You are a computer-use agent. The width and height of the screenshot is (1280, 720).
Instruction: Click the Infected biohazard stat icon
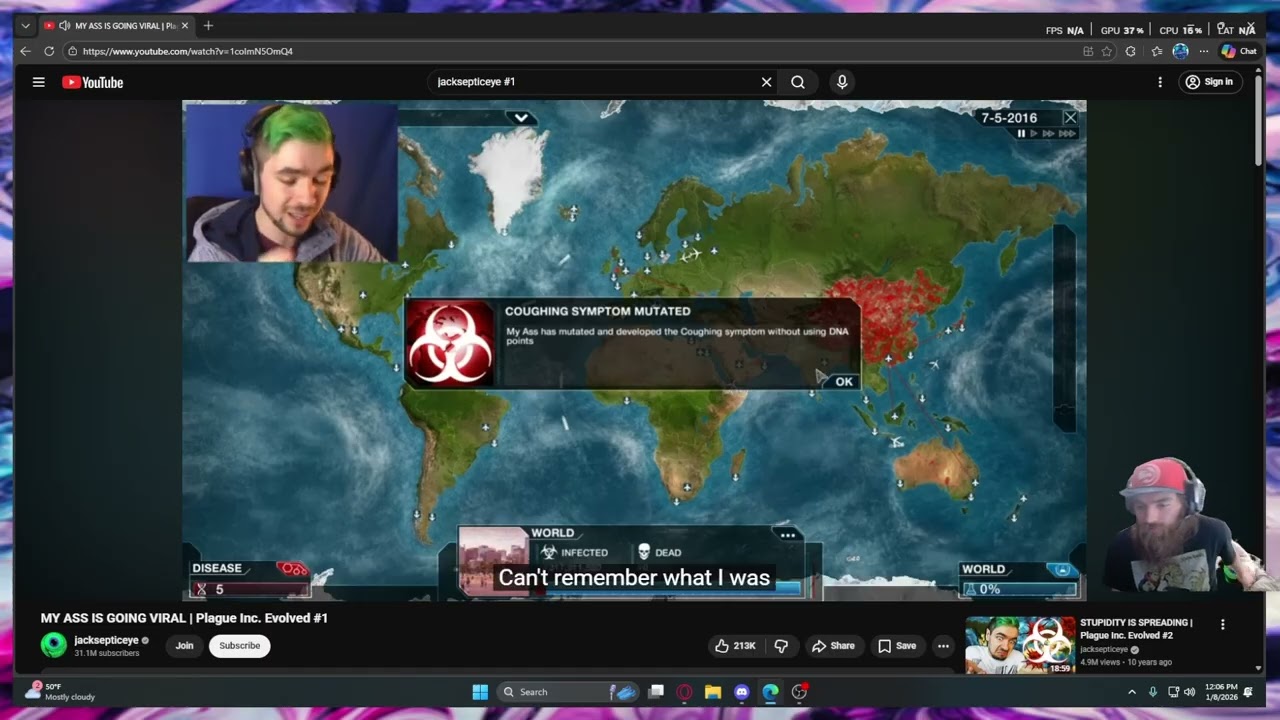click(x=548, y=552)
